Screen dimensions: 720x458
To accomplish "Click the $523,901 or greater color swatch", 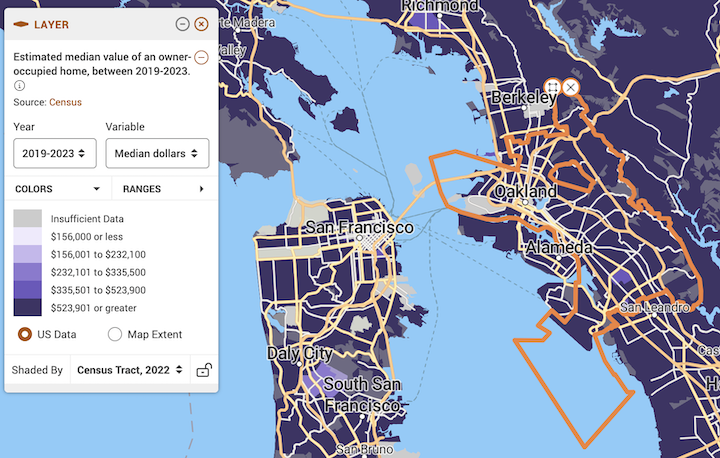I will (27, 308).
